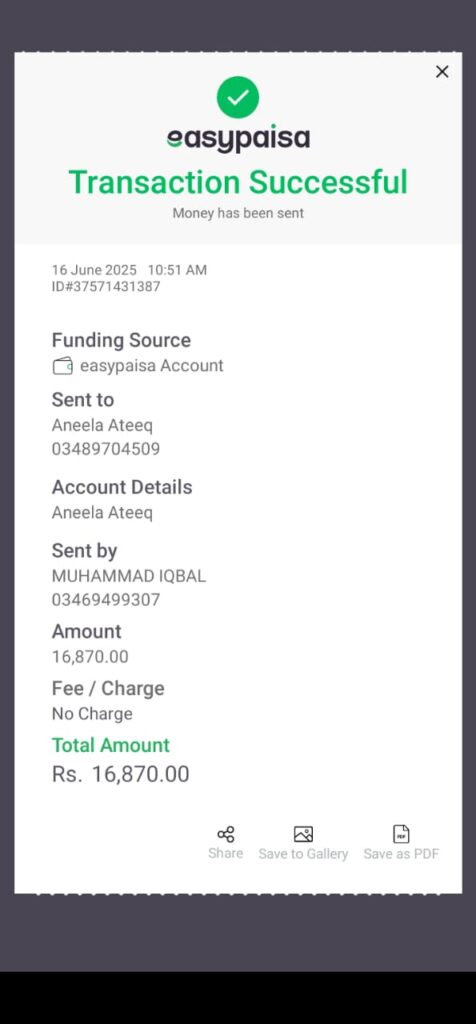Click the Total Amount Rs. 16,870.00 value
Image resolution: width=476 pixels, height=1024 pixels.
click(121, 774)
